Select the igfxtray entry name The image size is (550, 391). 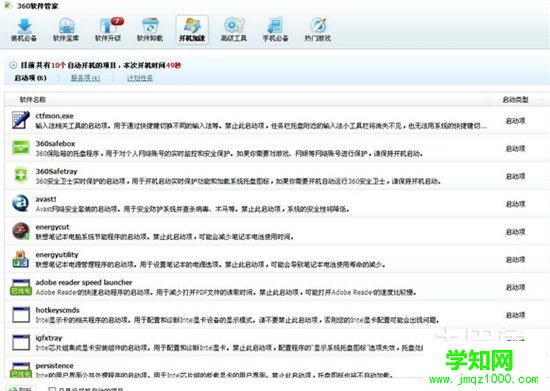(x=49, y=338)
